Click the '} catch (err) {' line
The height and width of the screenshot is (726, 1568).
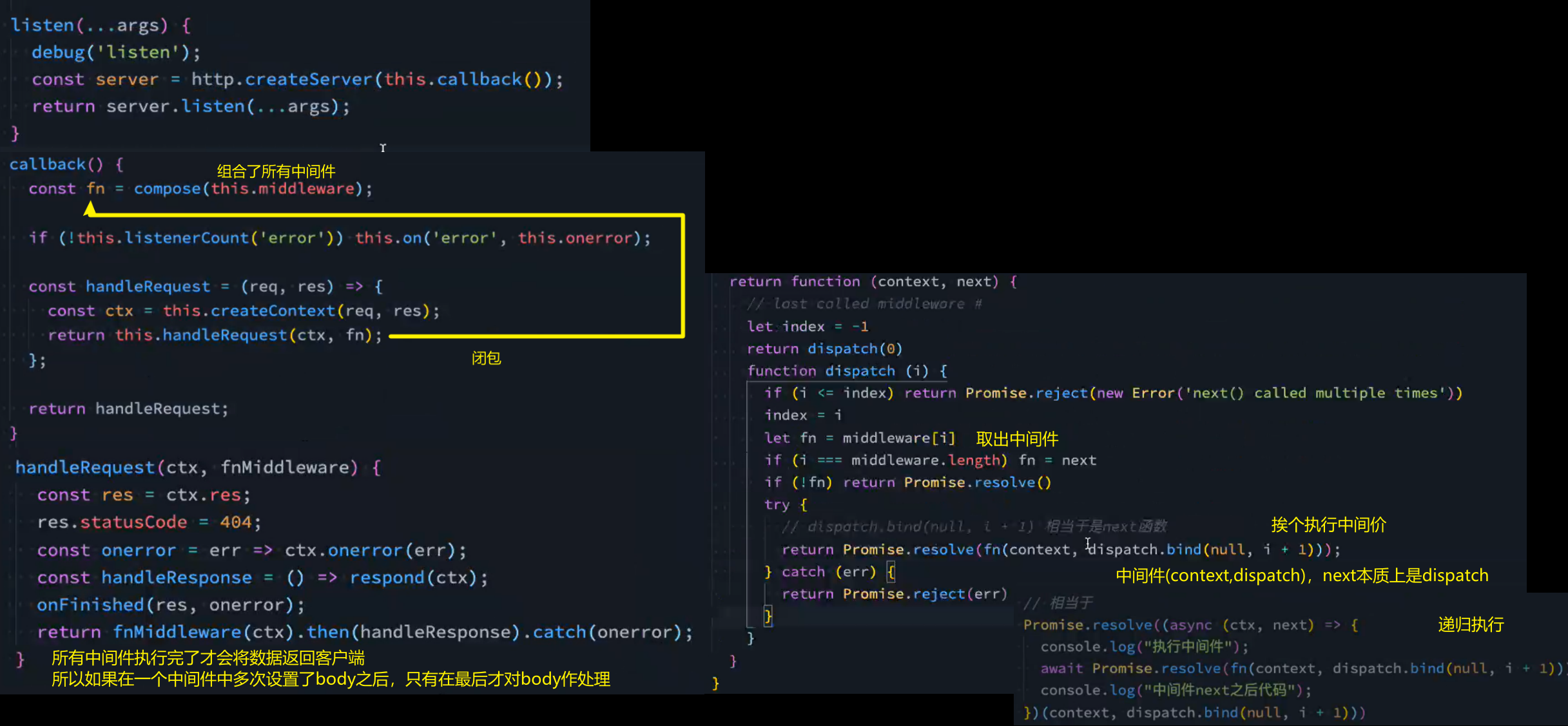click(x=829, y=572)
